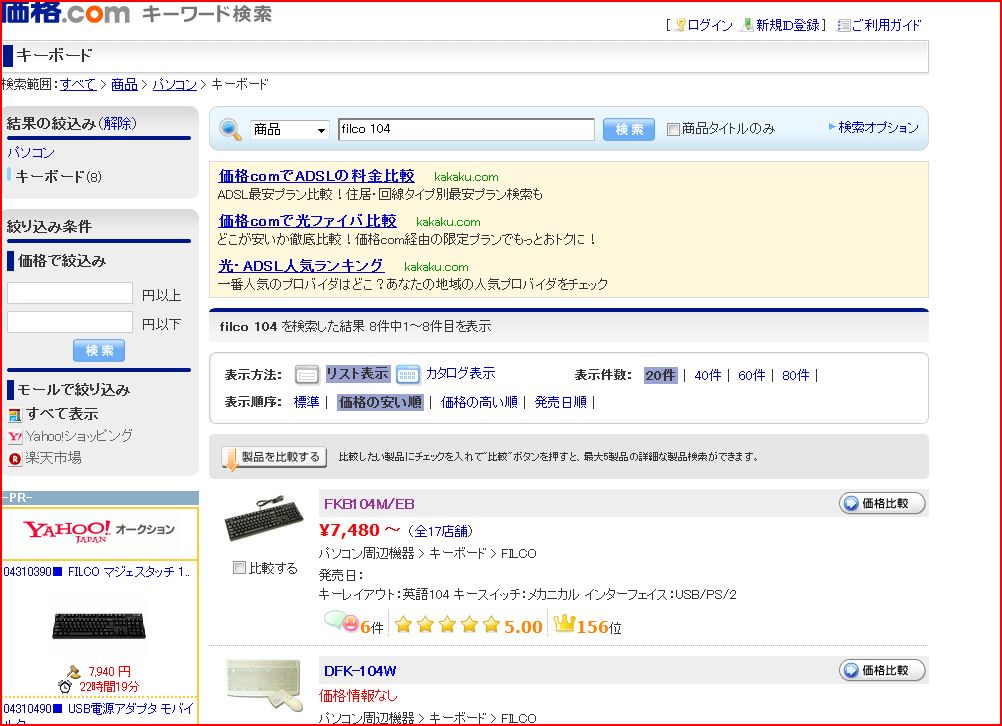Open the login key icon link
This screenshot has width=1002, height=726.
pos(680,25)
